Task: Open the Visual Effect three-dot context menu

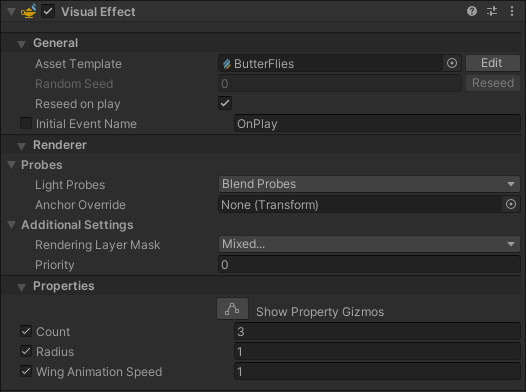Action: pos(512,11)
